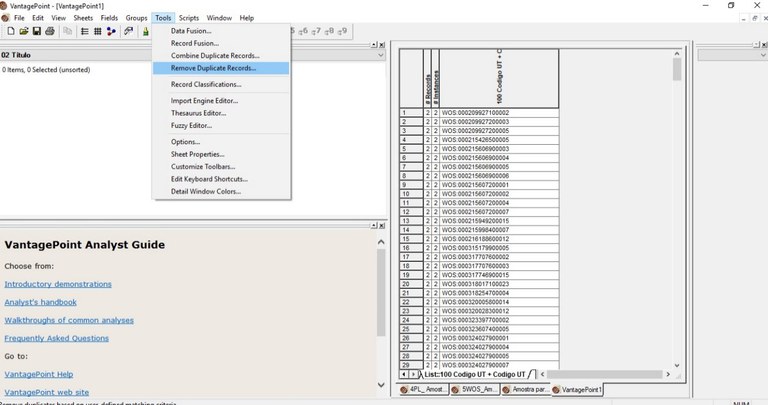Click the Find toolbar icon
768x405 pixels.
click(128, 31)
